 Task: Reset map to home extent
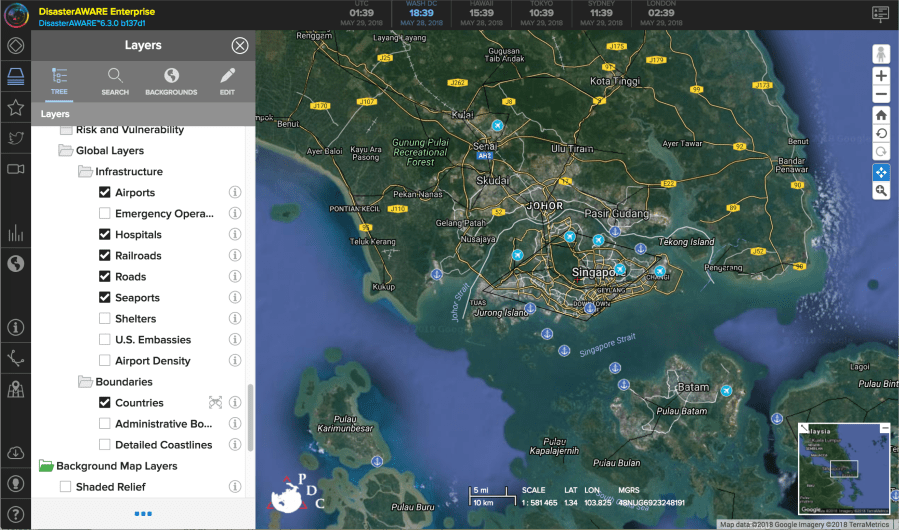tap(881, 115)
